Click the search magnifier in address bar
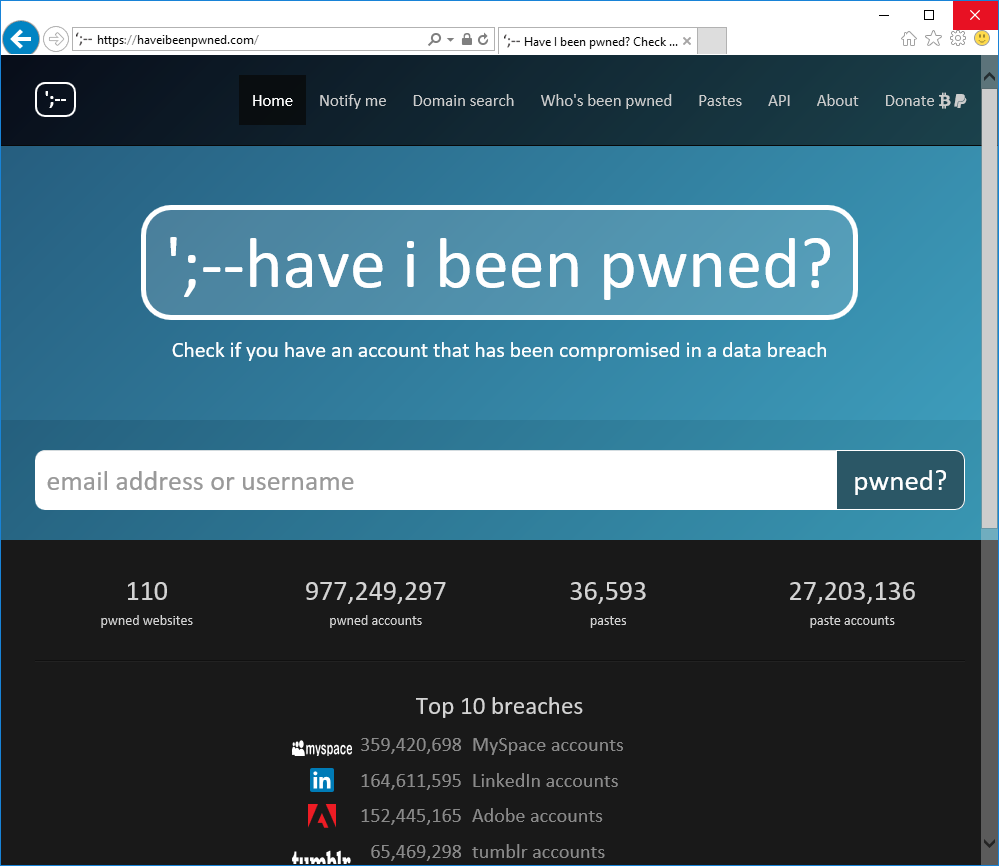The width and height of the screenshot is (999, 866). click(435, 40)
